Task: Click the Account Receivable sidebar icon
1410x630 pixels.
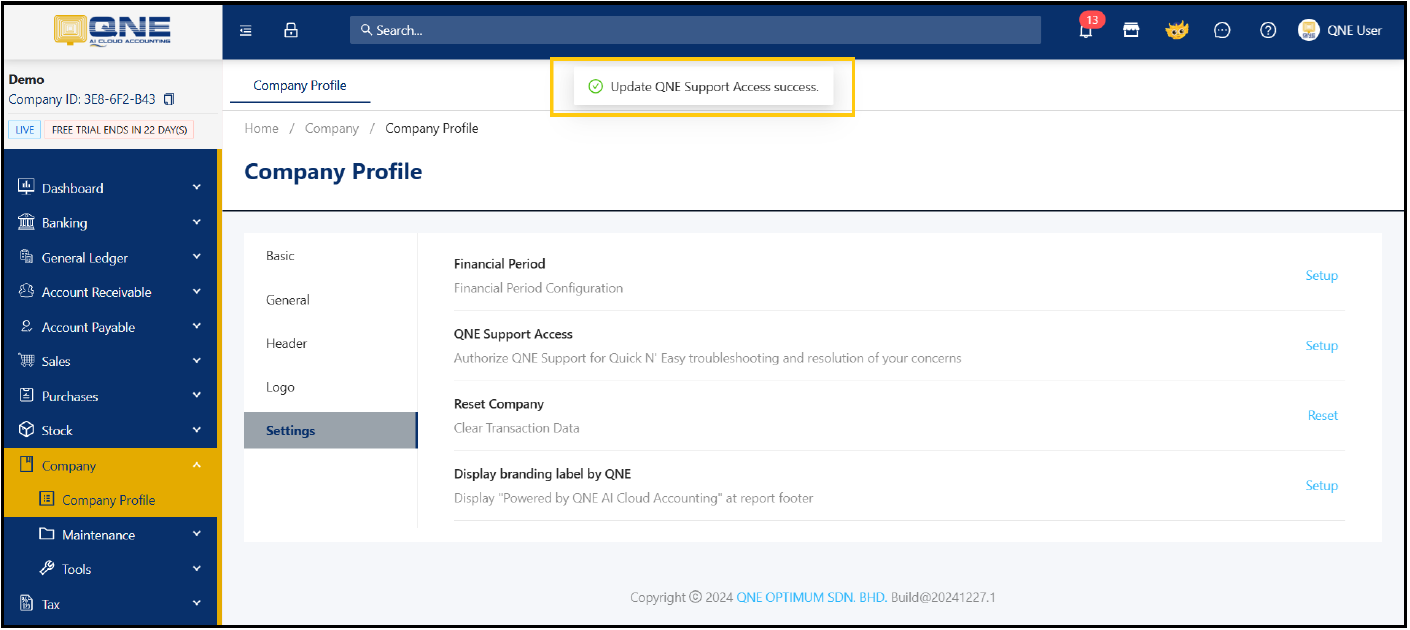Action: [x=27, y=291]
